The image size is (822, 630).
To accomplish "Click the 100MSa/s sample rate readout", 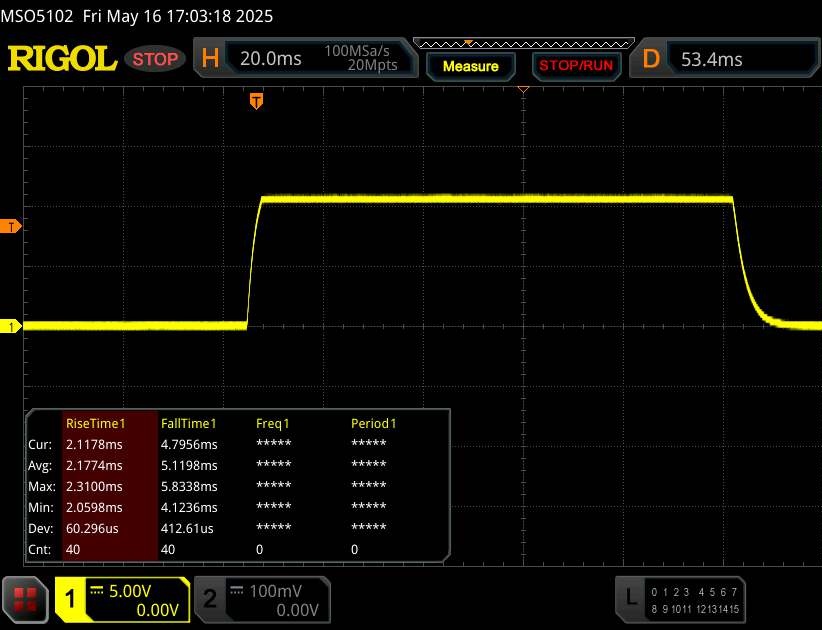I will pyautogui.click(x=357, y=51).
